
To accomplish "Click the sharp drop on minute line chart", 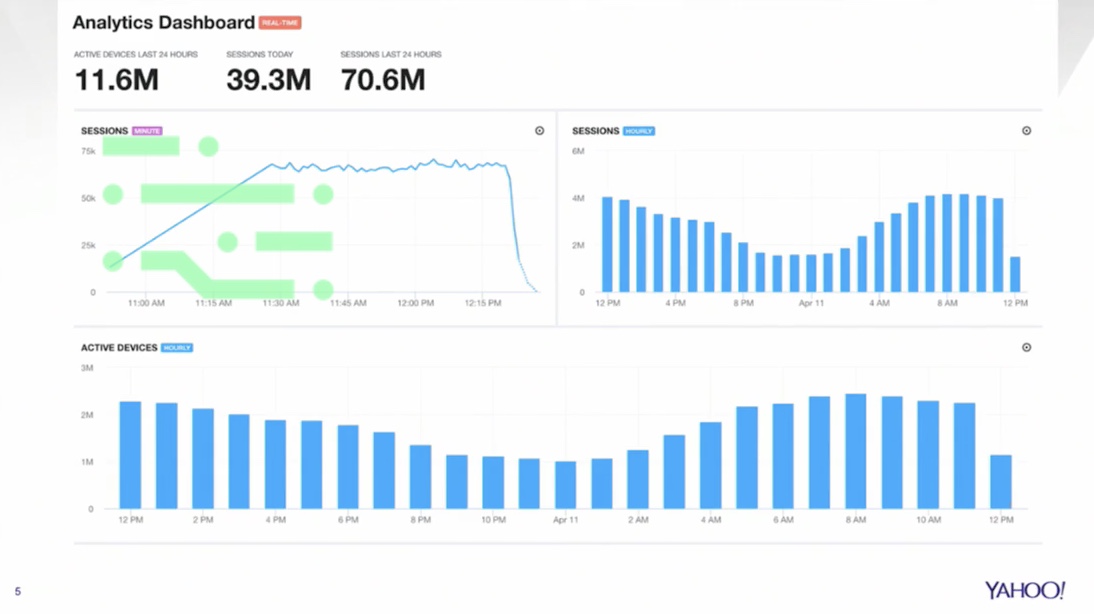I will (x=515, y=223).
